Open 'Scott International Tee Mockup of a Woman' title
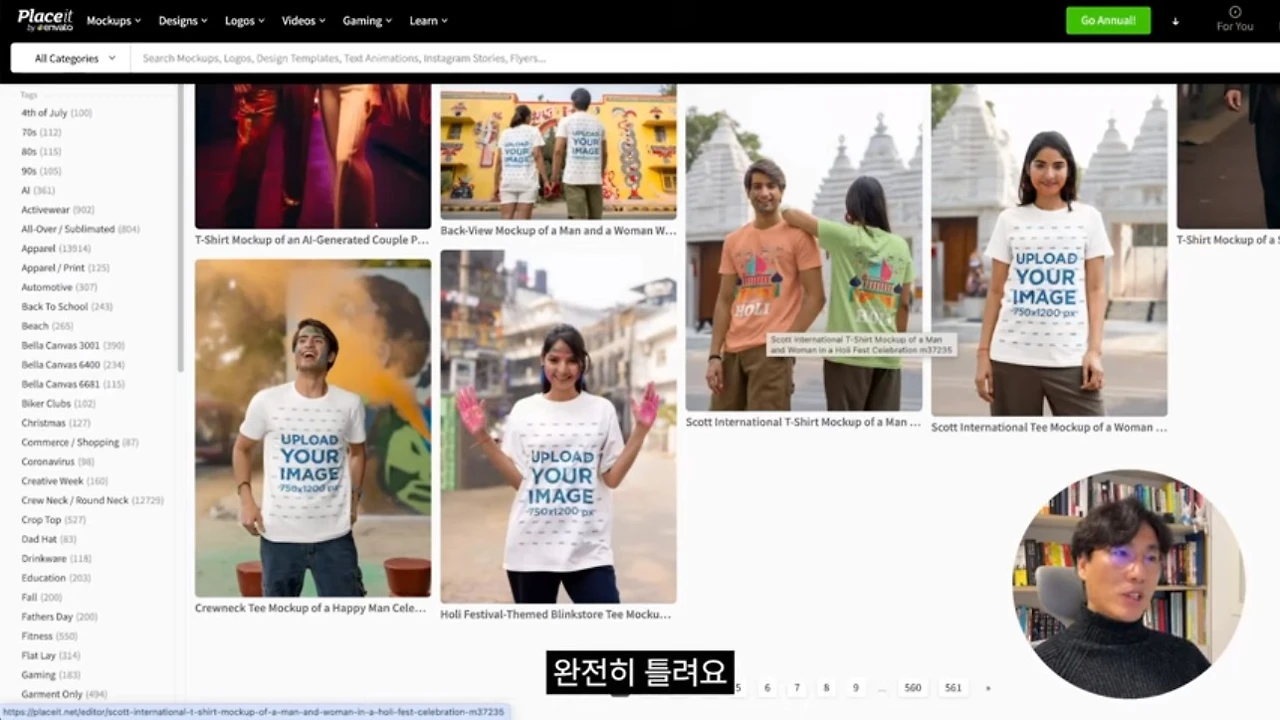This screenshot has height=720, width=1280. pos(1049,427)
